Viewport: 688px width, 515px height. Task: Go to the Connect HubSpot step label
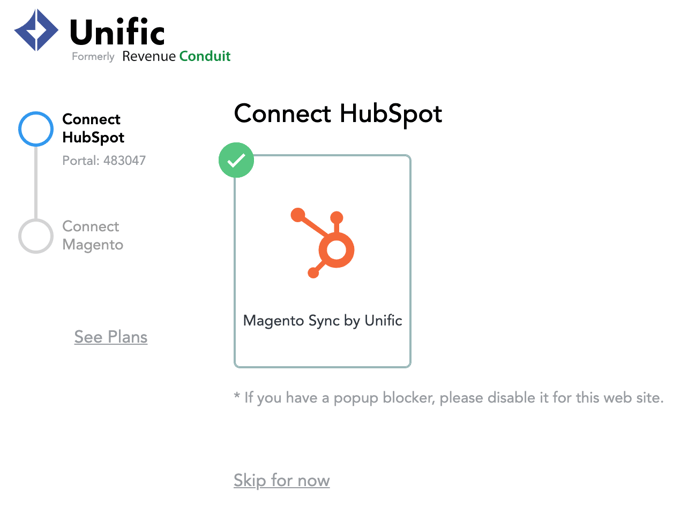(x=93, y=128)
